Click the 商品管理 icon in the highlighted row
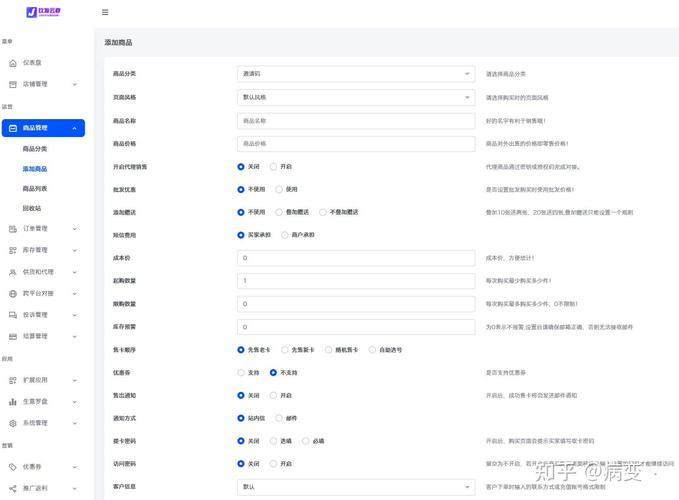Screen dimensions: 679x500 pos(13,128)
